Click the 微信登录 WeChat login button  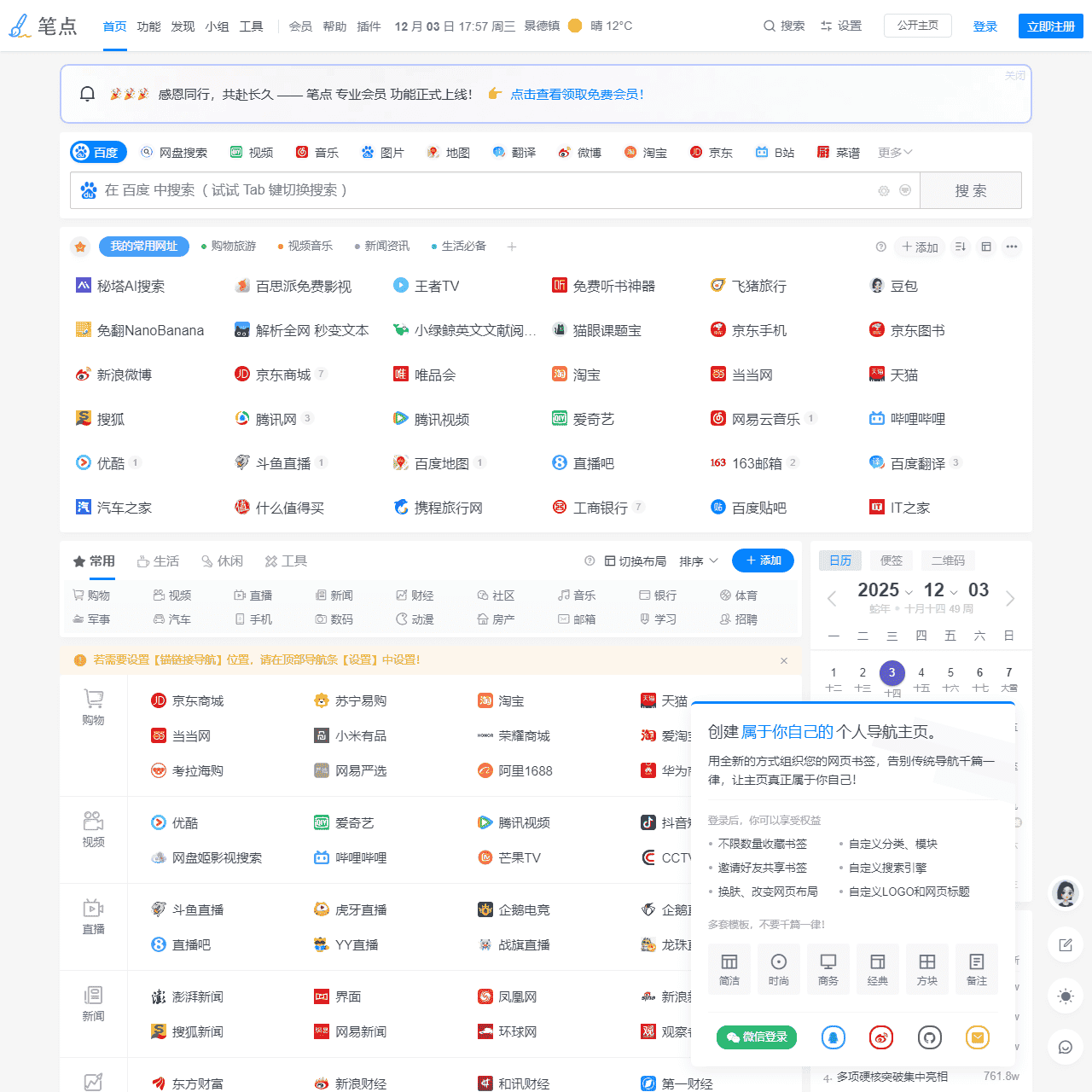point(756,1037)
